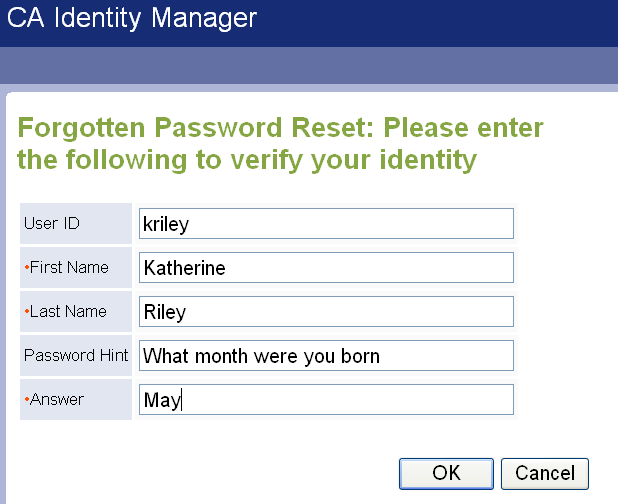Click the Password Hint text field

point(326,355)
